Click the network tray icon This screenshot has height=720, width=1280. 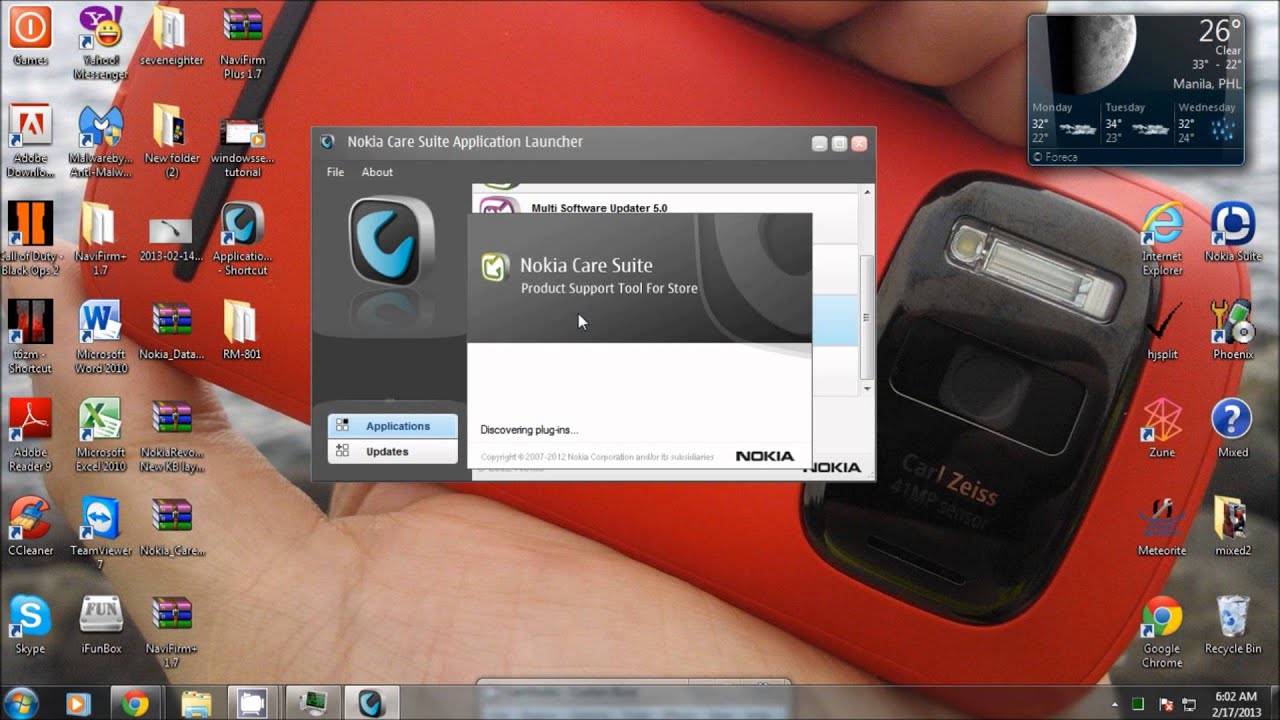pos(1189,704)
